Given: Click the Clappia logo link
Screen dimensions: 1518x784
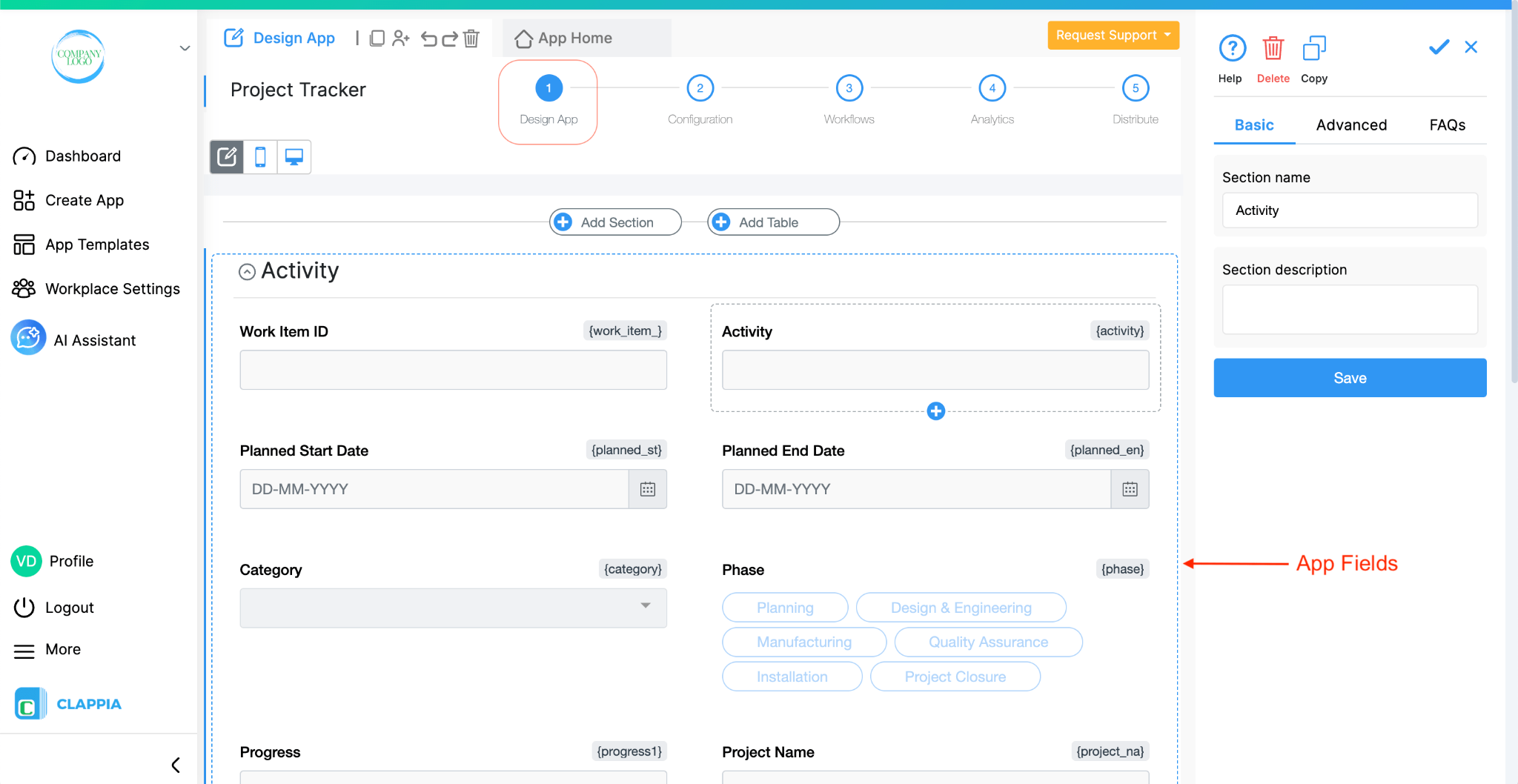Looking at the screenshot, I should [x=68, y=704].
